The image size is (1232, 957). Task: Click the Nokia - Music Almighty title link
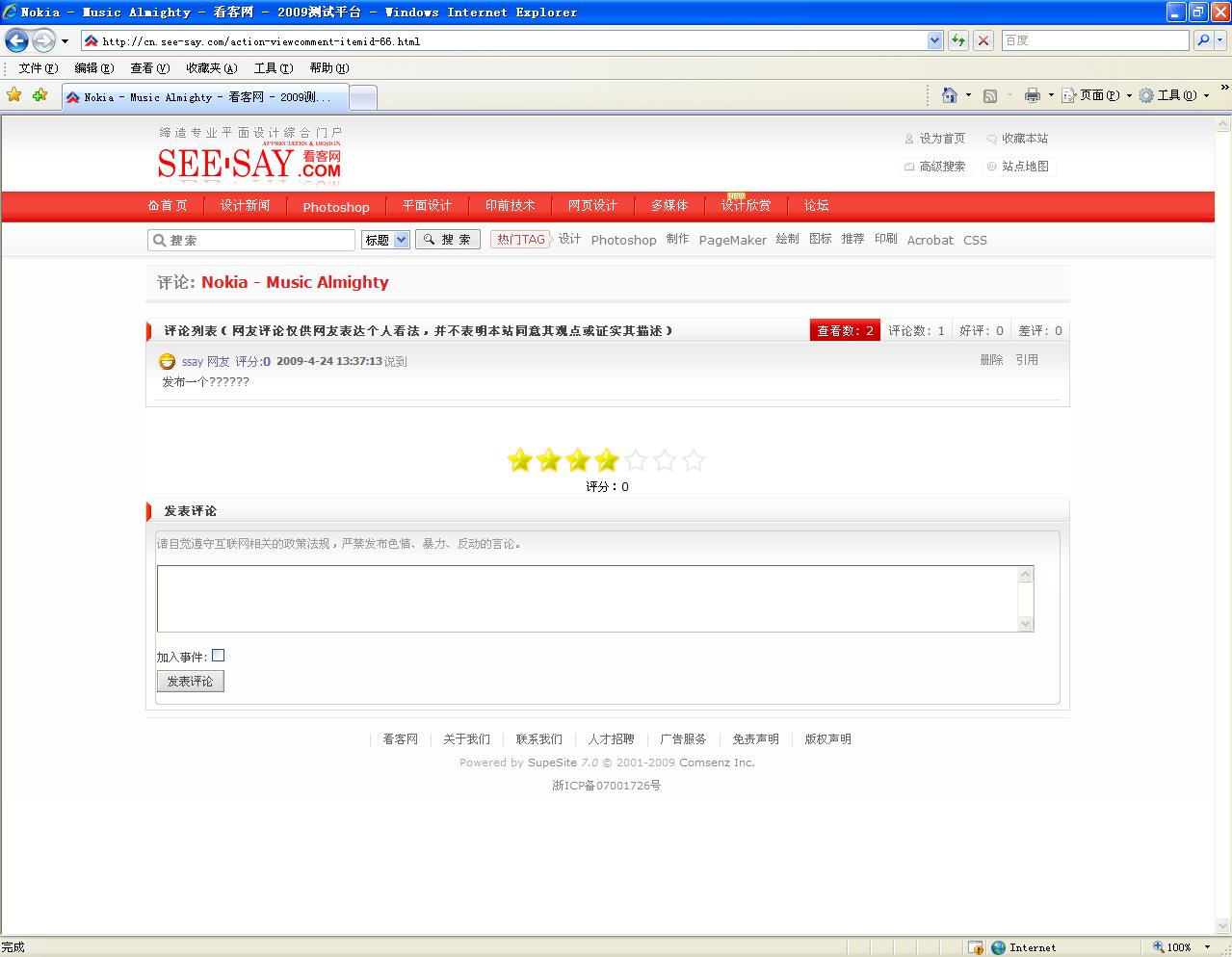tap(295, 282)
